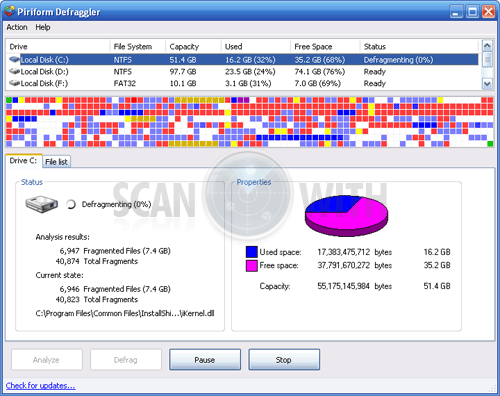Viewport: 500px width, 396px height.
Task: Click the Defraggler logo in title bar
Action: pos(10,11)
